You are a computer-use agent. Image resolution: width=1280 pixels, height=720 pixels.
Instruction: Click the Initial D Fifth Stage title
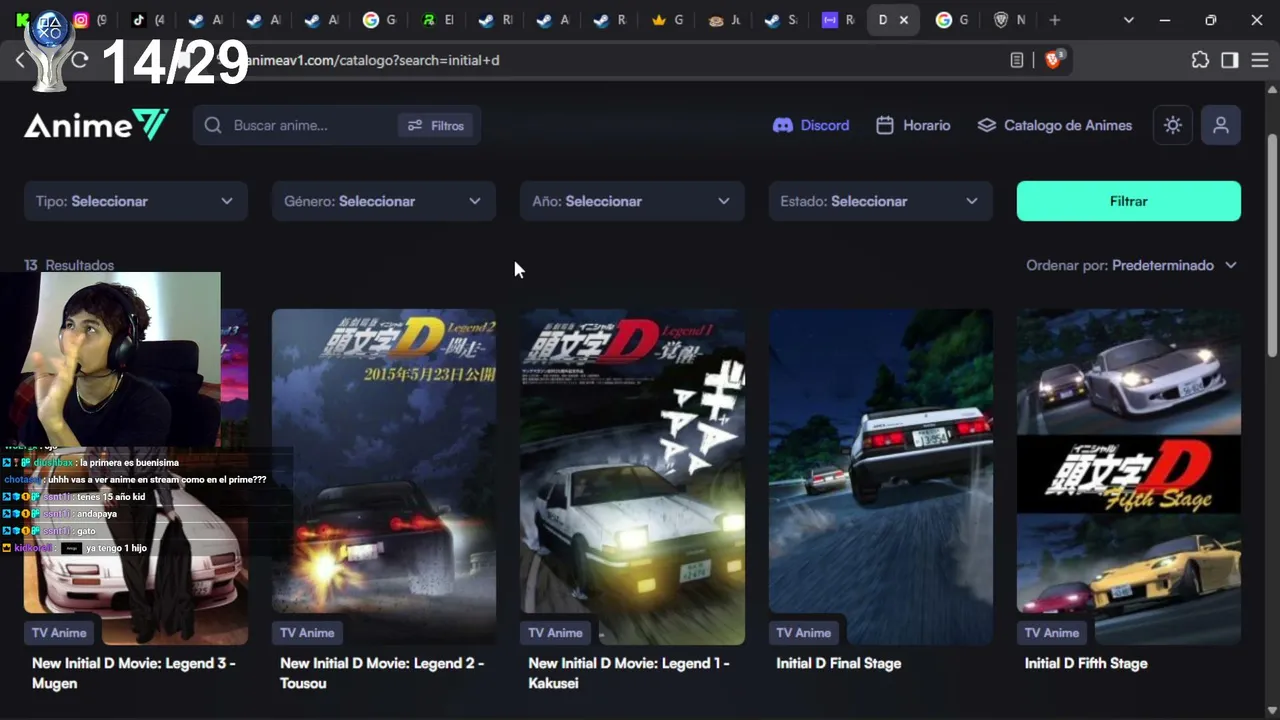1086,663
